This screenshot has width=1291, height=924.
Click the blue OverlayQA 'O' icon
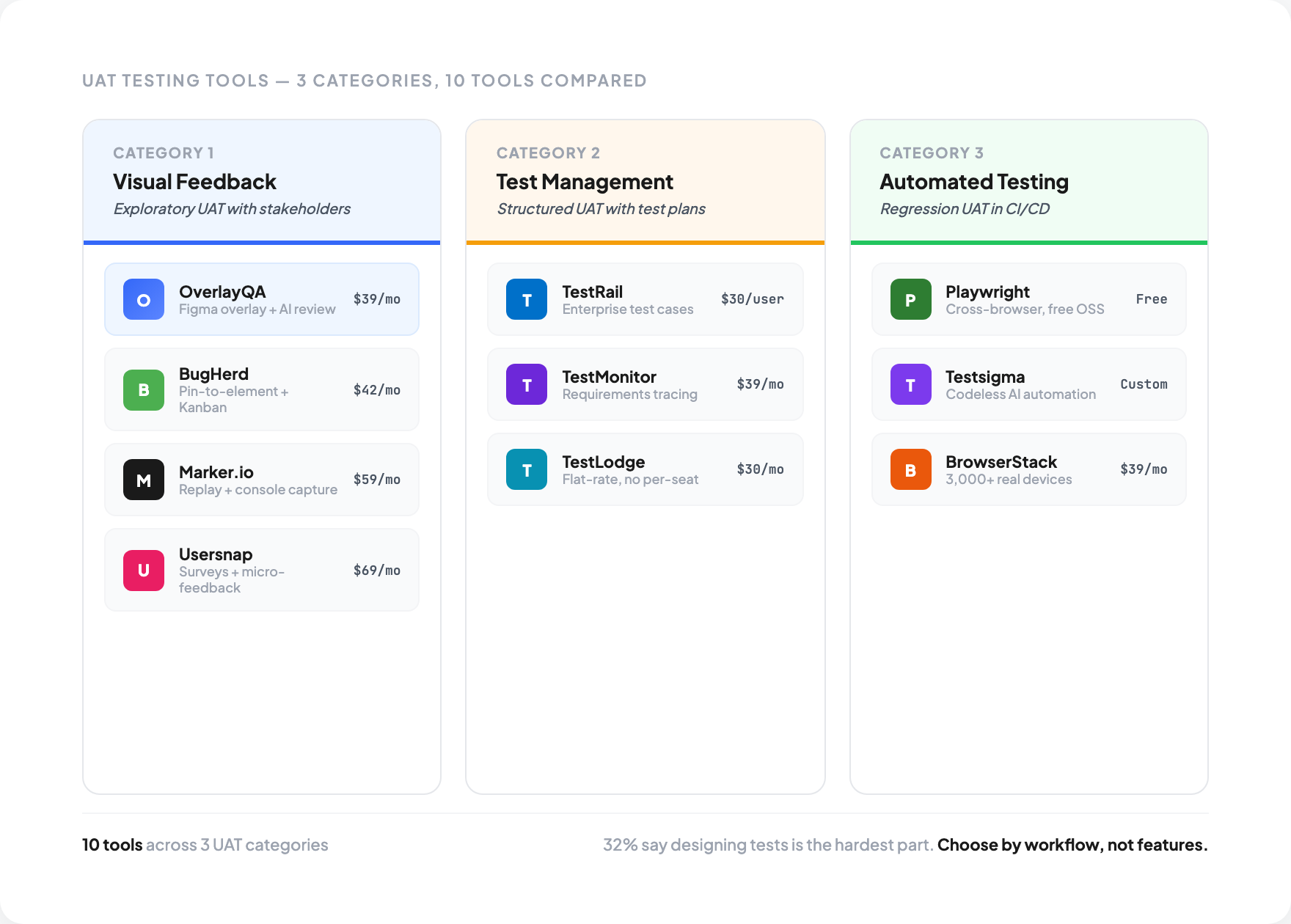[x=144, y=299]
